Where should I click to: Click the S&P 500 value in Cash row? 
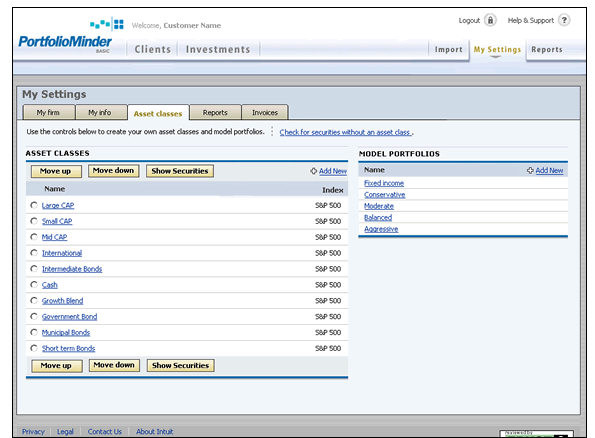point(328,285)
